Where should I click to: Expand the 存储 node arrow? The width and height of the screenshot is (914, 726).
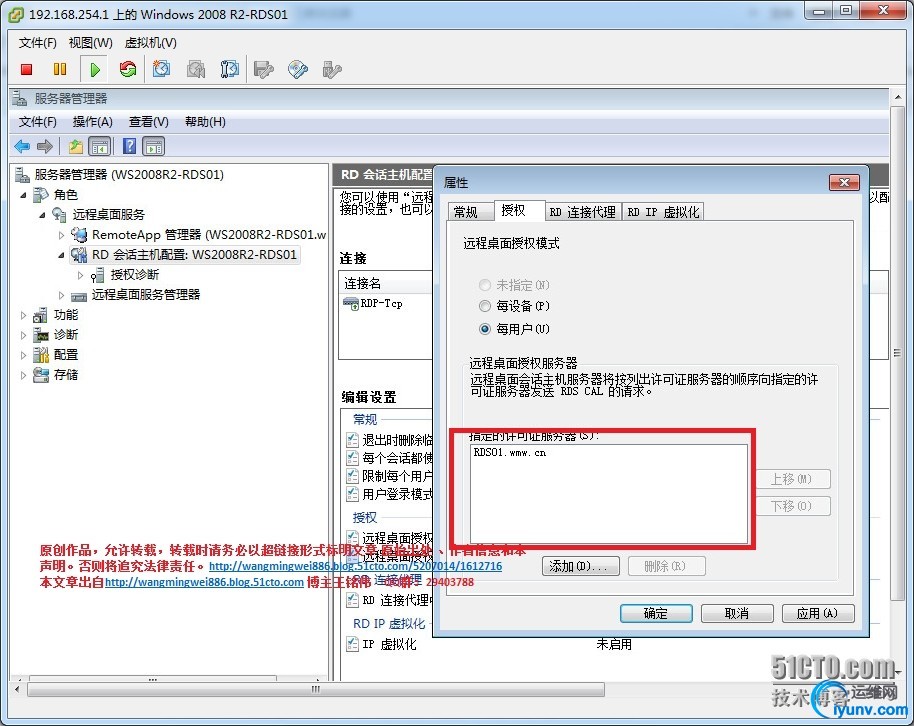pyautogui.click(x=23, y=374)
